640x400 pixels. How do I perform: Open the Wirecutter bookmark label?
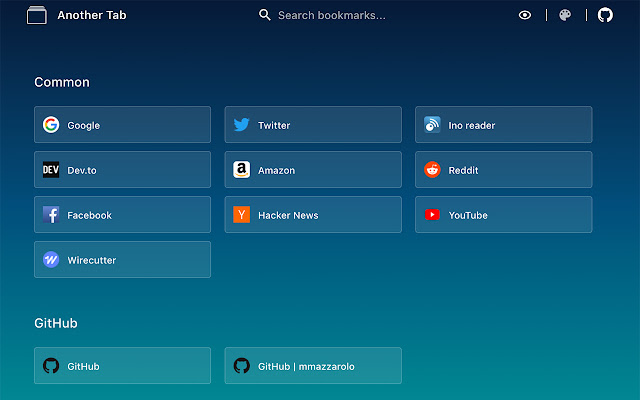point(92,260)
